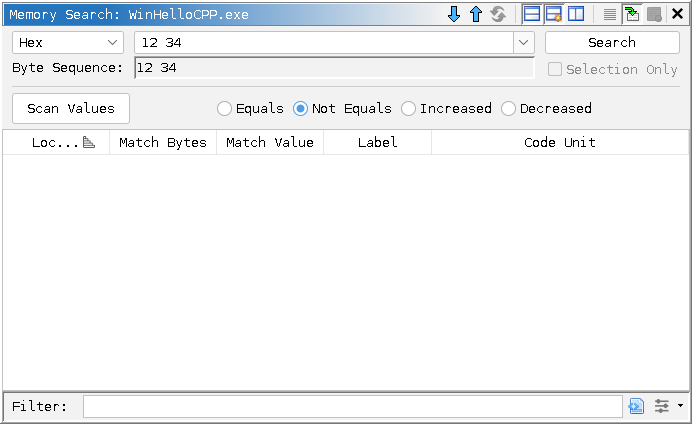
Task: Click the Scan Values button
Action: (71, 108)
